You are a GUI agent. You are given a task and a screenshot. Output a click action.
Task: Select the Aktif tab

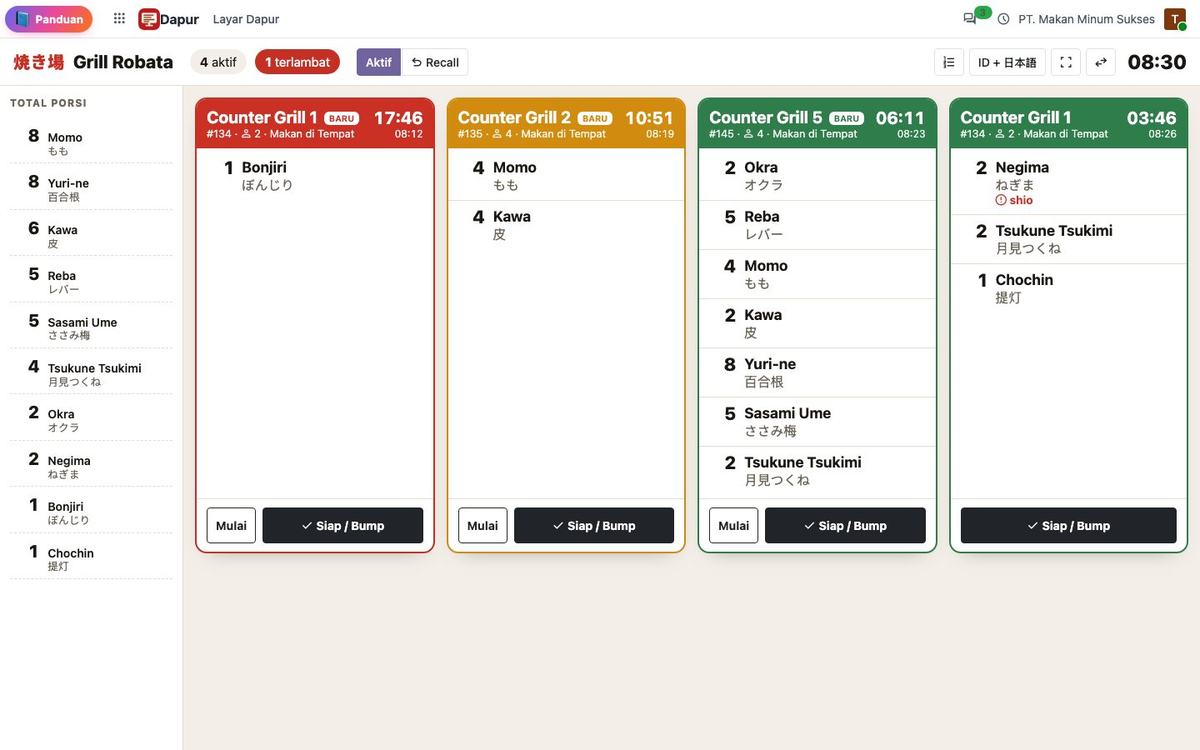coord(379,62)
